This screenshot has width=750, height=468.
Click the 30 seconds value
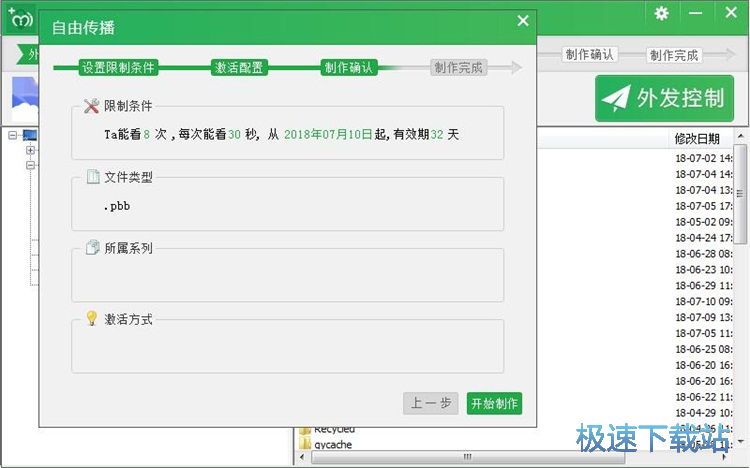pos(234,134)
